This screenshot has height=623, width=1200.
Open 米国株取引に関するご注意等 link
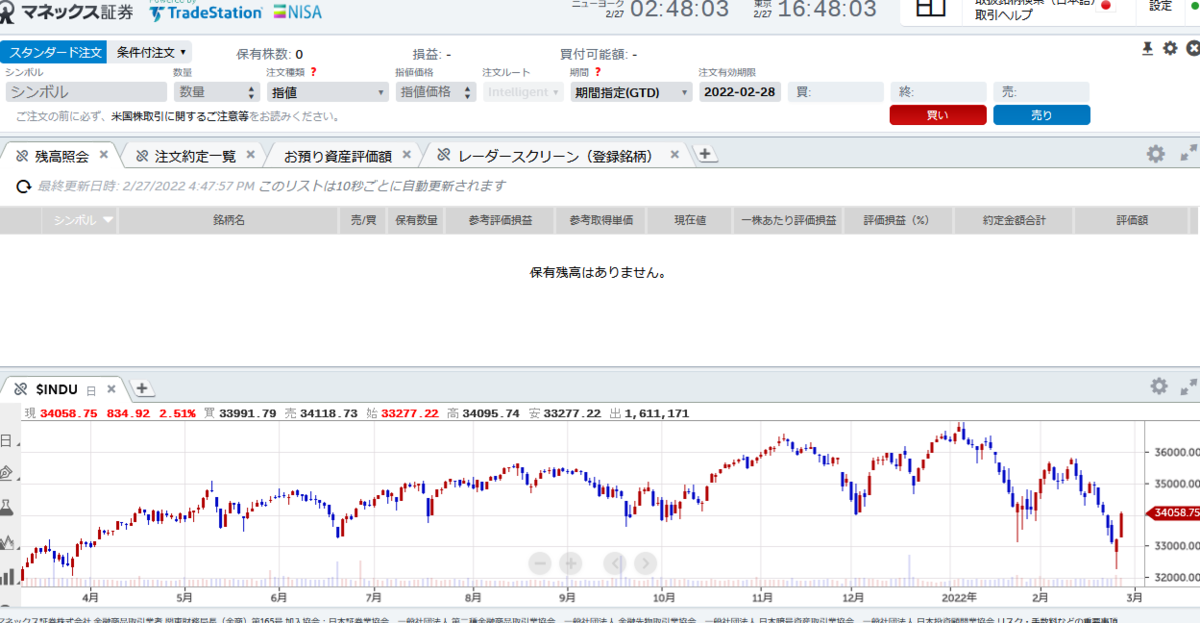pos(179,117)
